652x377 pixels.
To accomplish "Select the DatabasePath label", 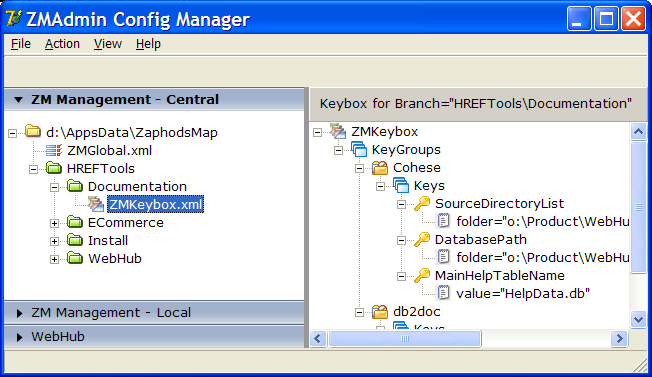I will point(481,240).
